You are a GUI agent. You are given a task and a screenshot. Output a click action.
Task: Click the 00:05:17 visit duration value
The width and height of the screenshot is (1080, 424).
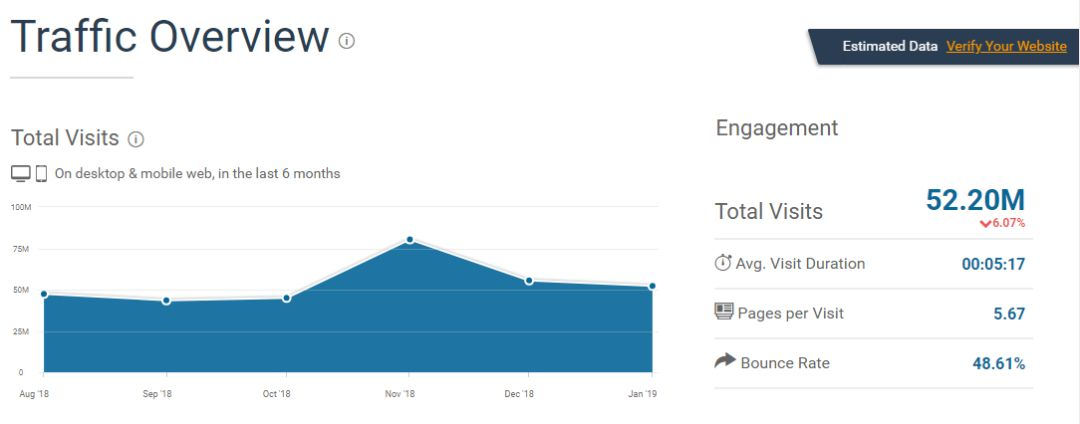pos(993,264)
